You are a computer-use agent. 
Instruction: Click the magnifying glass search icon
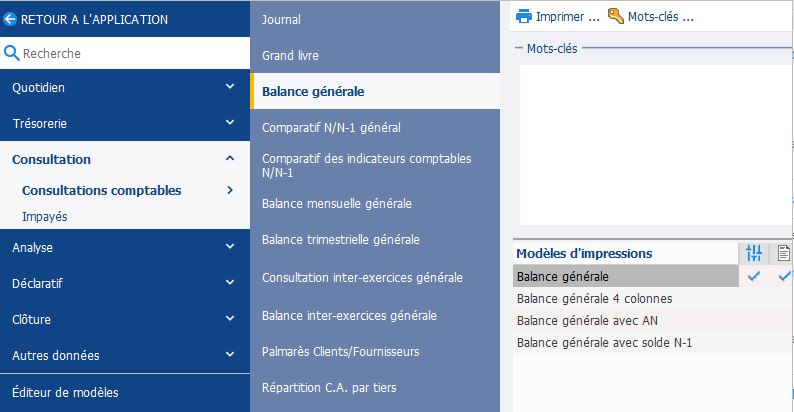[x=11, y=53]
